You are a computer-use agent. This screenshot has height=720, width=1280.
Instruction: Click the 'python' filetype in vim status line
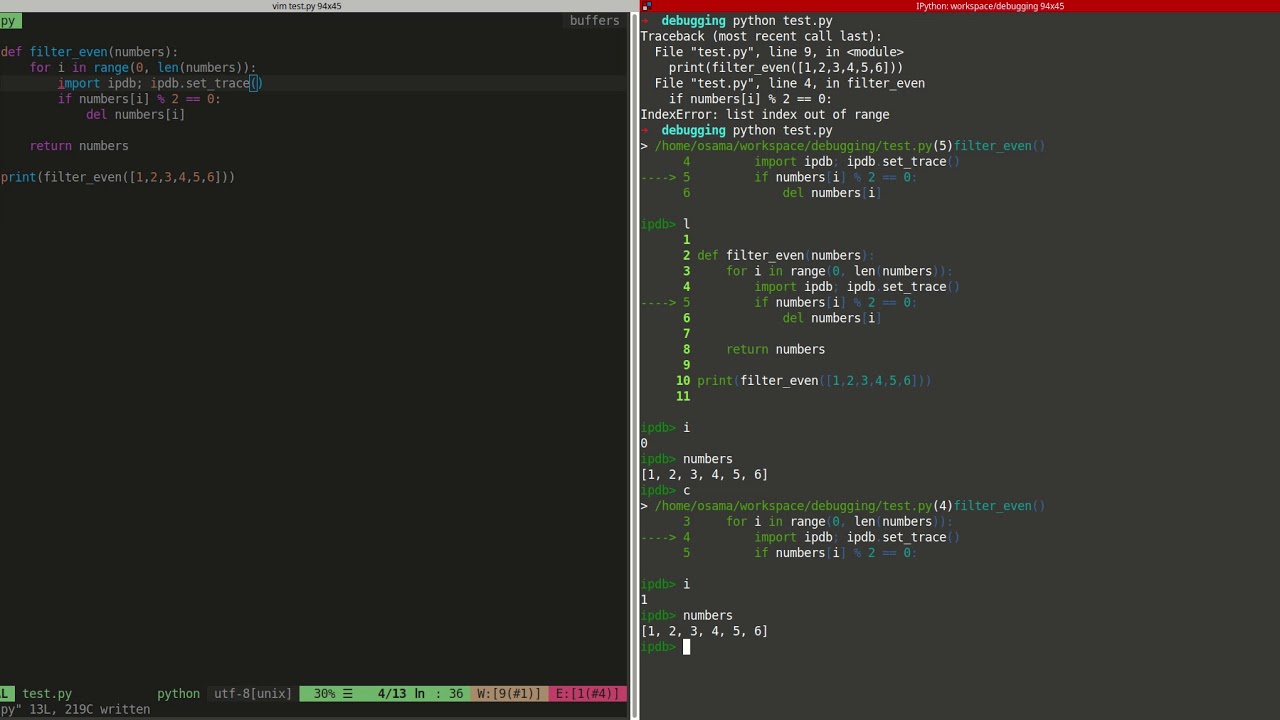tap(178, 693)
